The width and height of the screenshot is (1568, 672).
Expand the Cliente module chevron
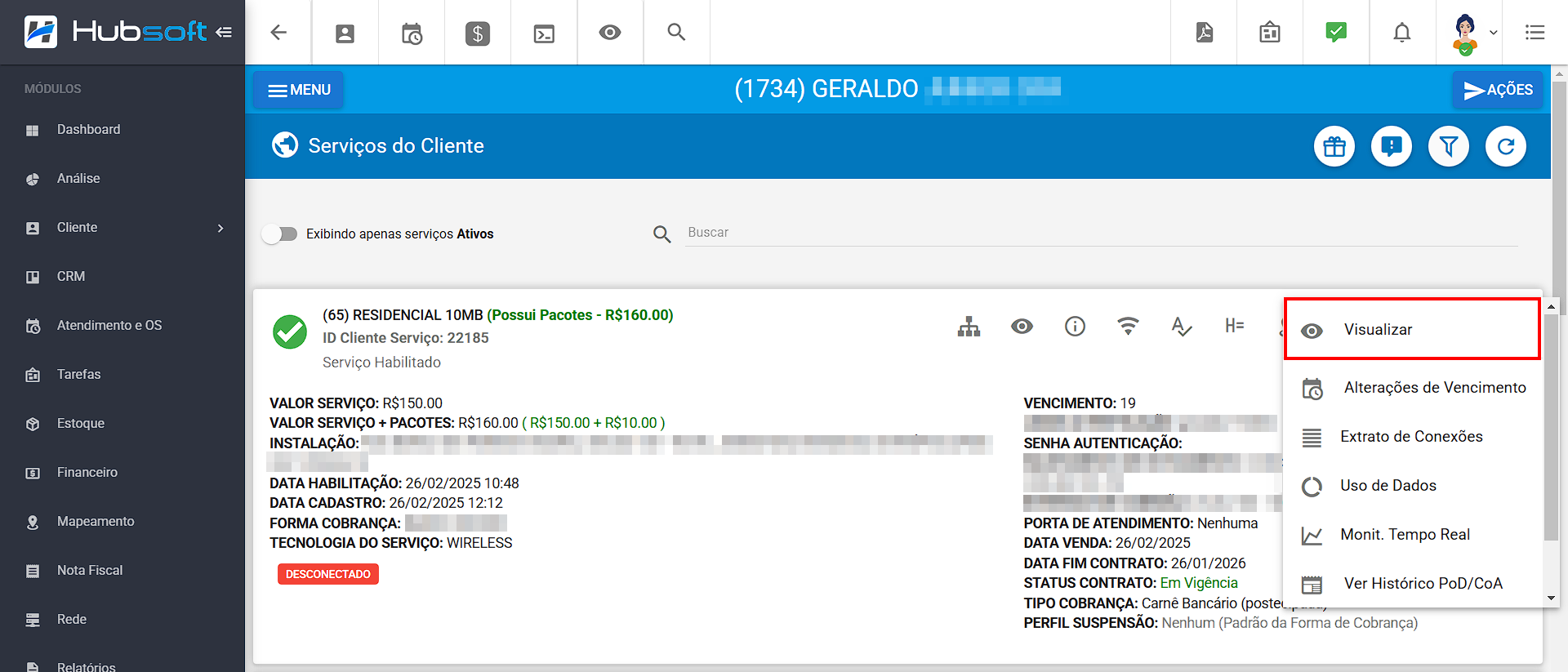(220, 228)
